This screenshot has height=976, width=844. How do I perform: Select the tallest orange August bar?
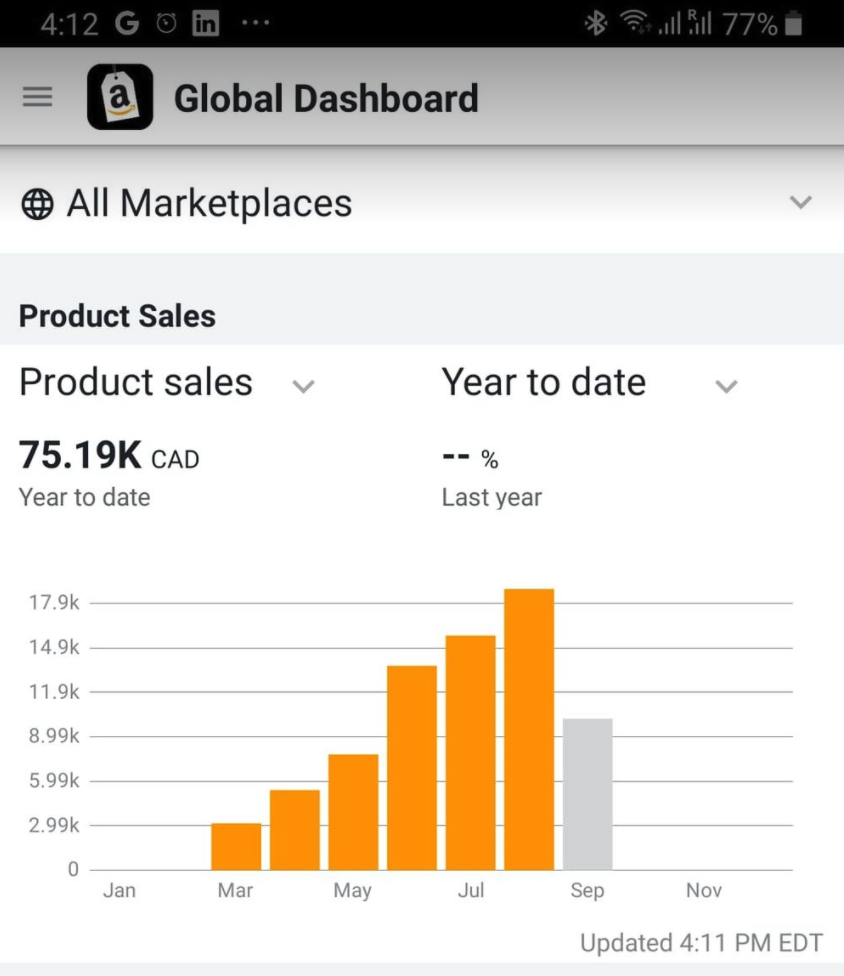pos(529,729)
